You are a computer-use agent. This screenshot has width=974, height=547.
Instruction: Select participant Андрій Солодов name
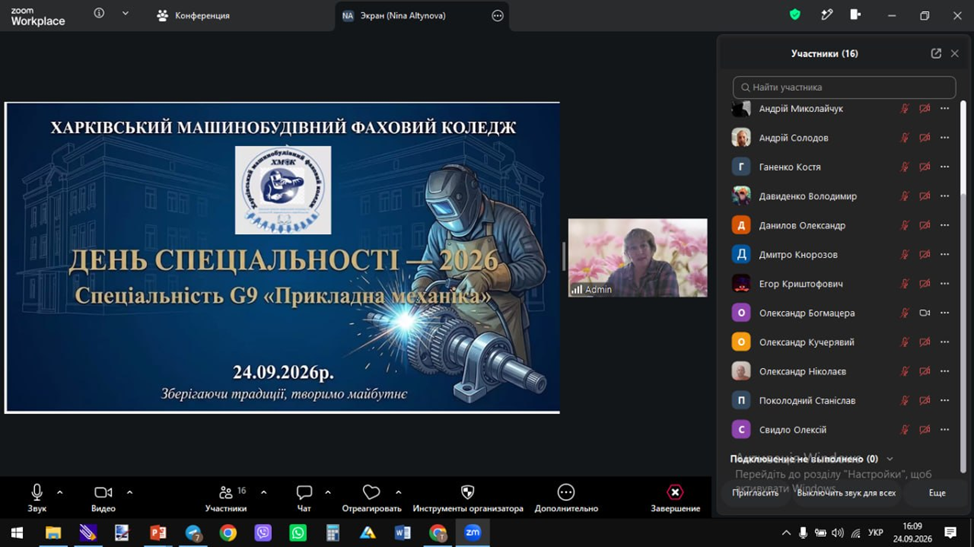[x=793, y=138]
